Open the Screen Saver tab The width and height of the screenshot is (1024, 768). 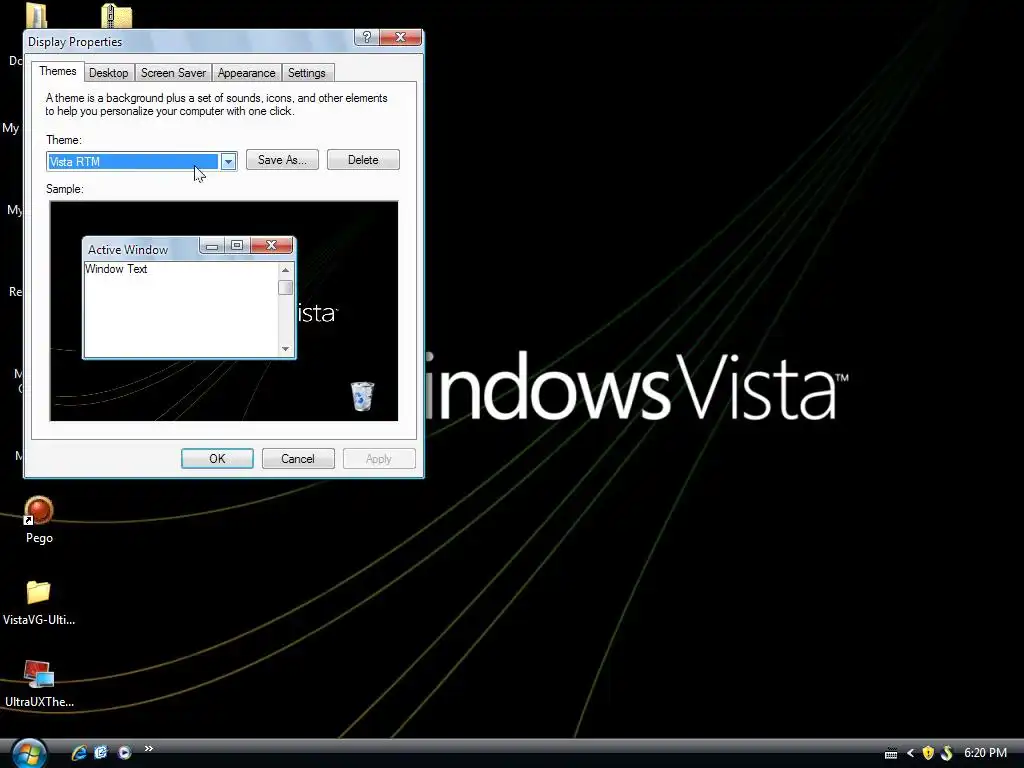pyautogui.click(x=173, y=73)
